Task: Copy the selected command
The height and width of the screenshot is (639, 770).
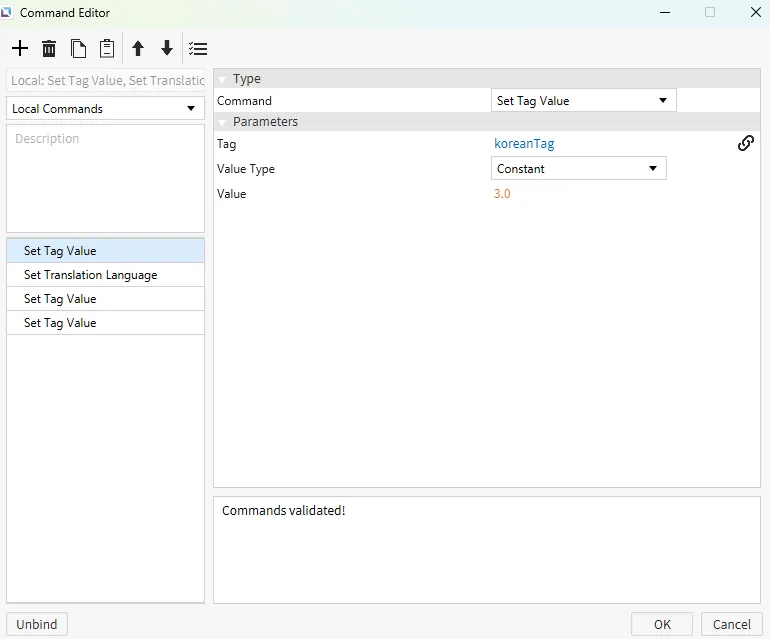Action: (78, 48)
